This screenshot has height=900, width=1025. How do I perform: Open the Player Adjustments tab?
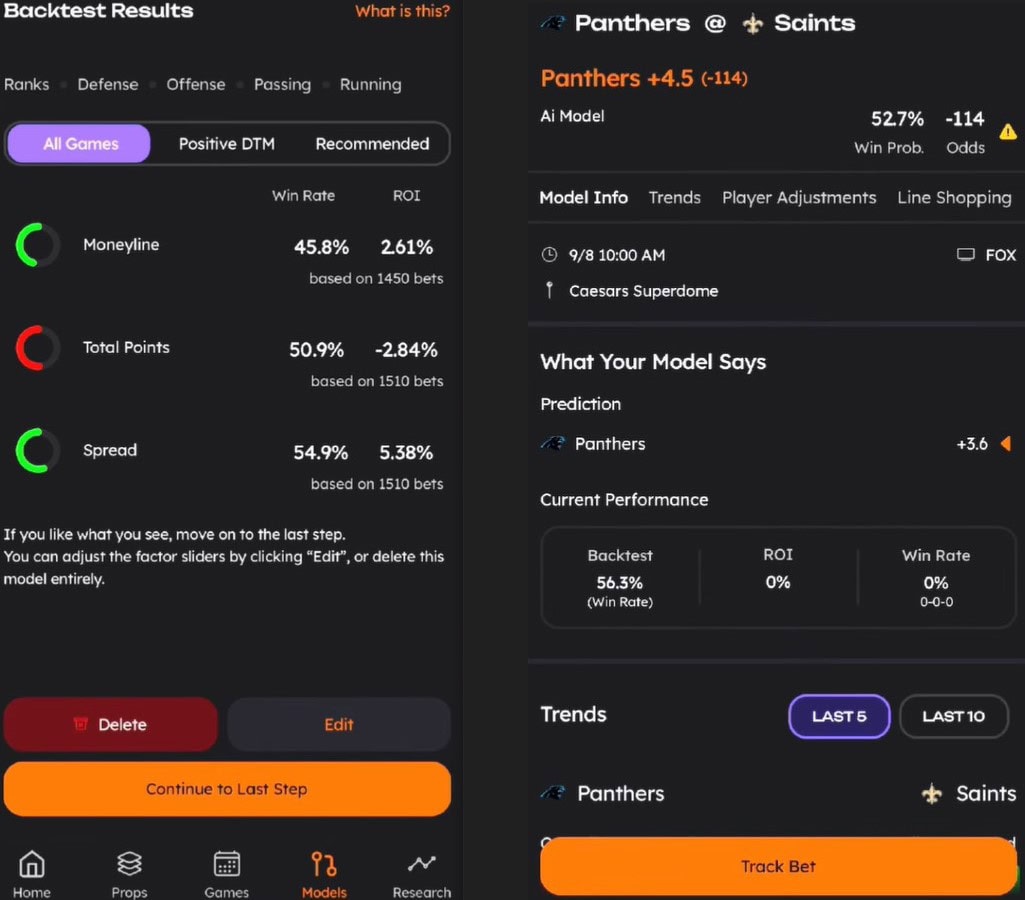tap(799, 197)
